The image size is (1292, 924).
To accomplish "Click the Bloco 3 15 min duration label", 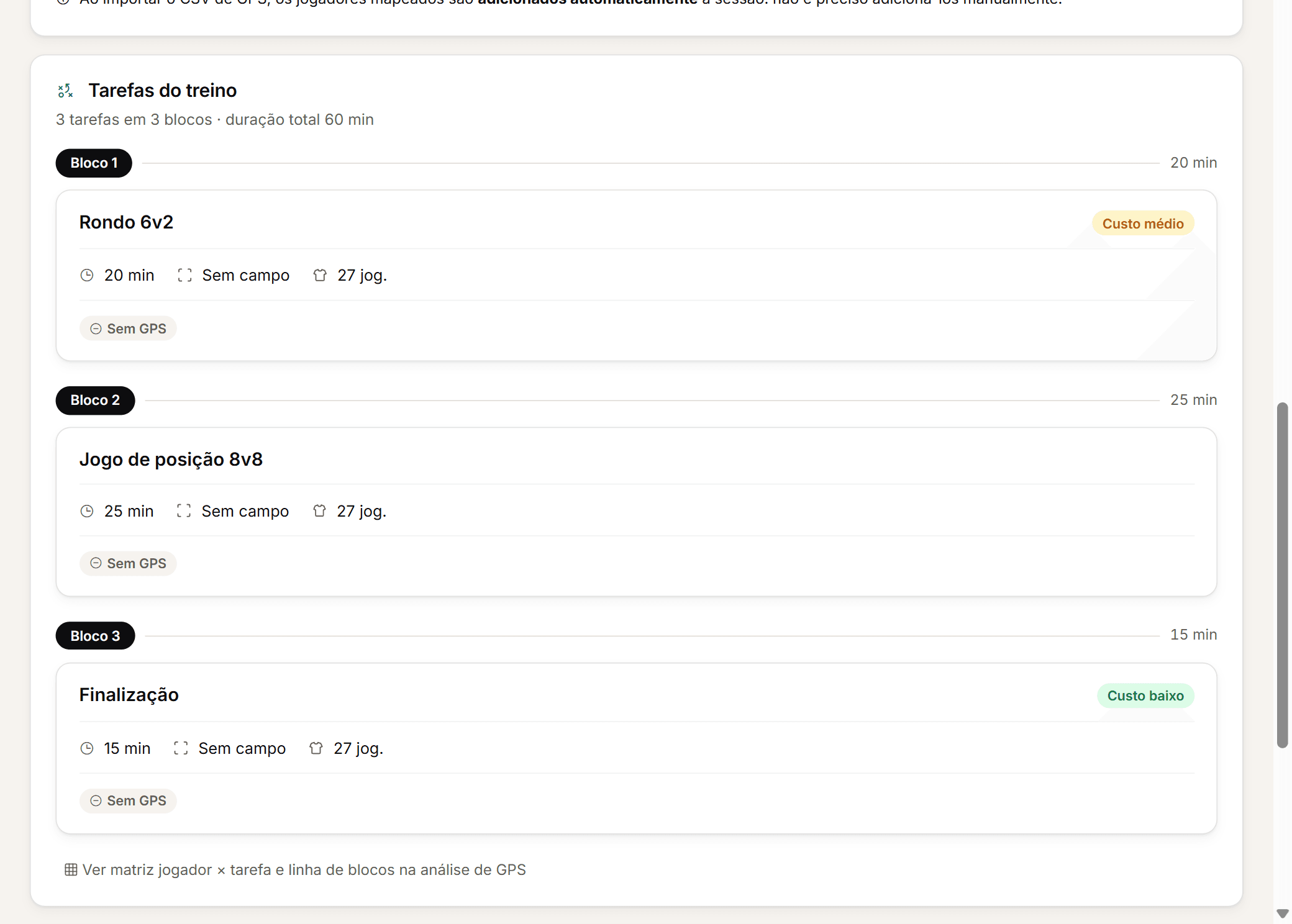I will click(x=1193, y=635).
